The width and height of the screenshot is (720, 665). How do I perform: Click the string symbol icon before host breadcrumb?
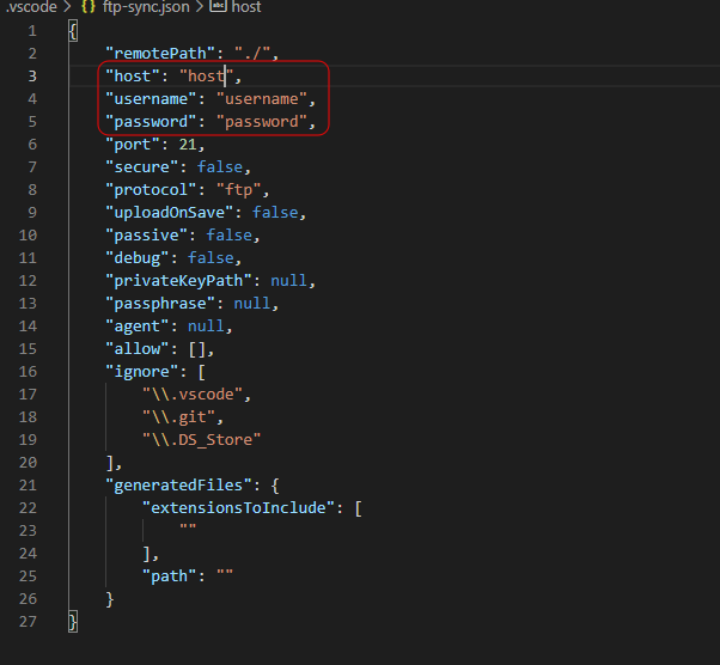[218, 6]
